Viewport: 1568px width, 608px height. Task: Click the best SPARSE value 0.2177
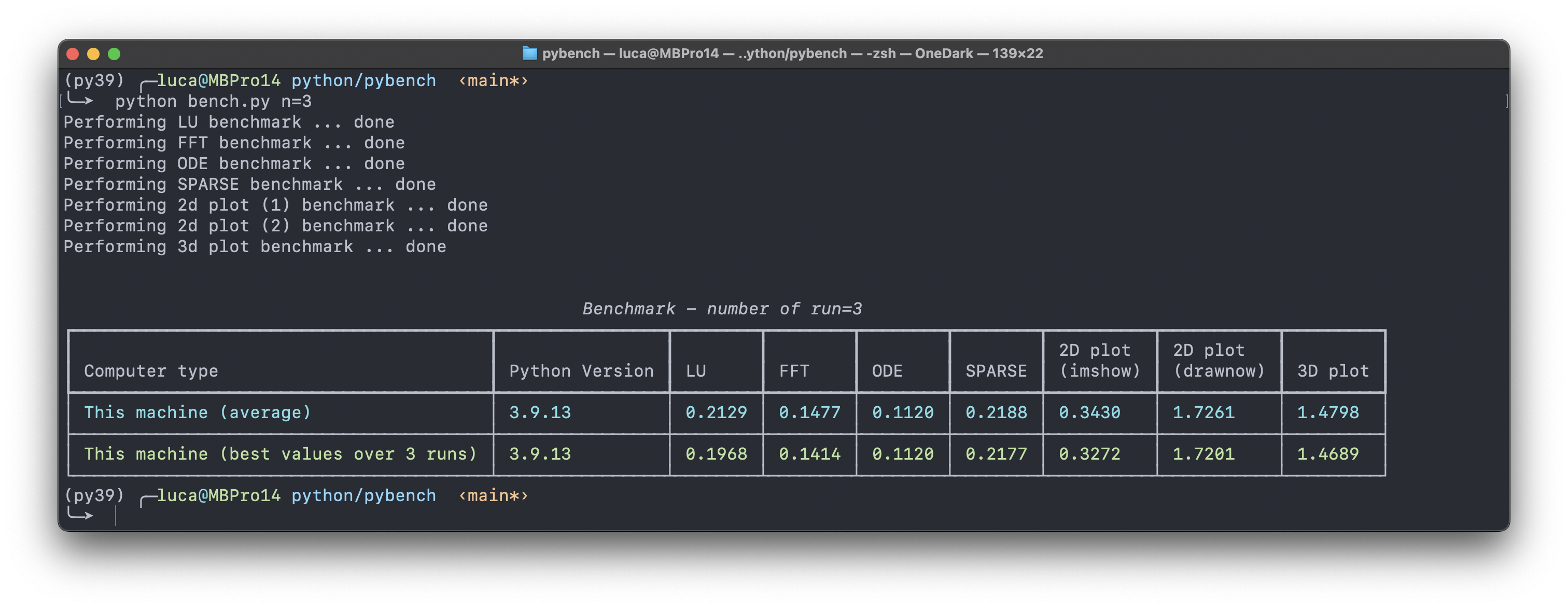996,454
